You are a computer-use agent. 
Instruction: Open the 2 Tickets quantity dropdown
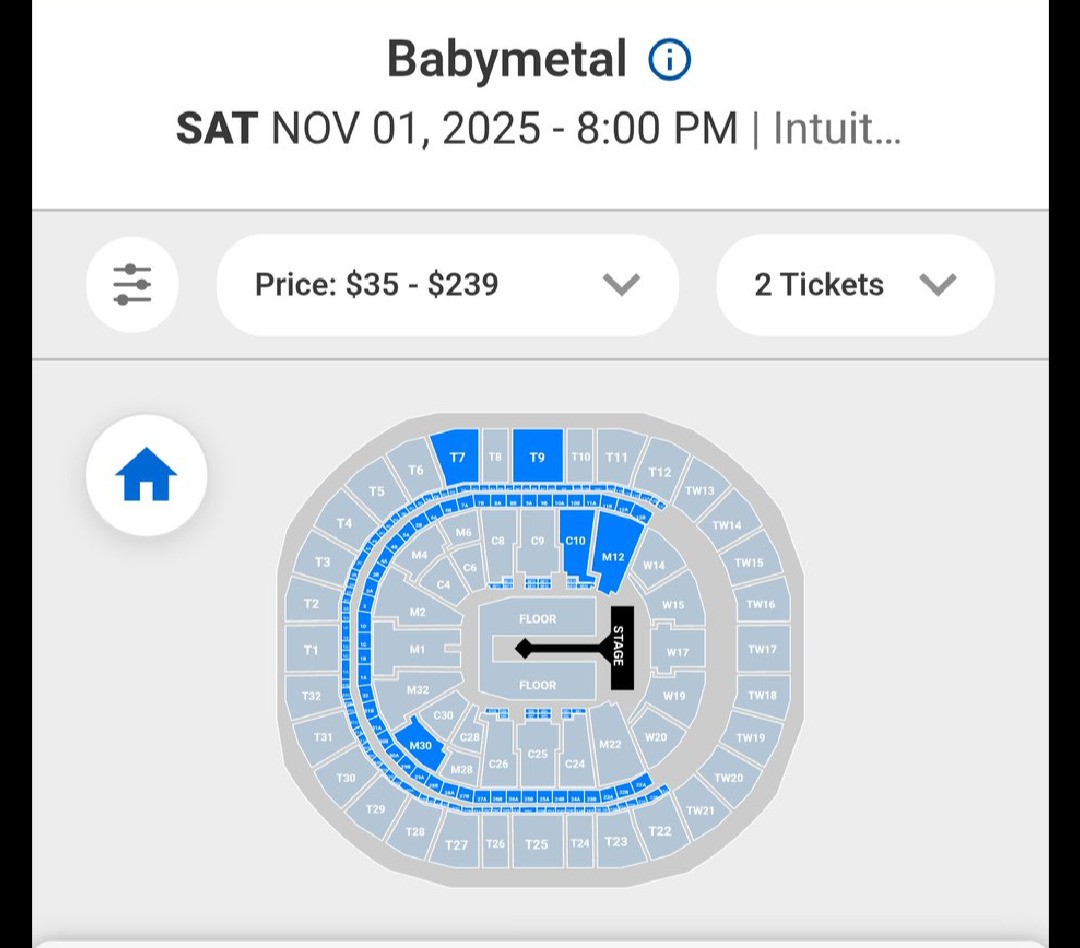tap(855, 285)
